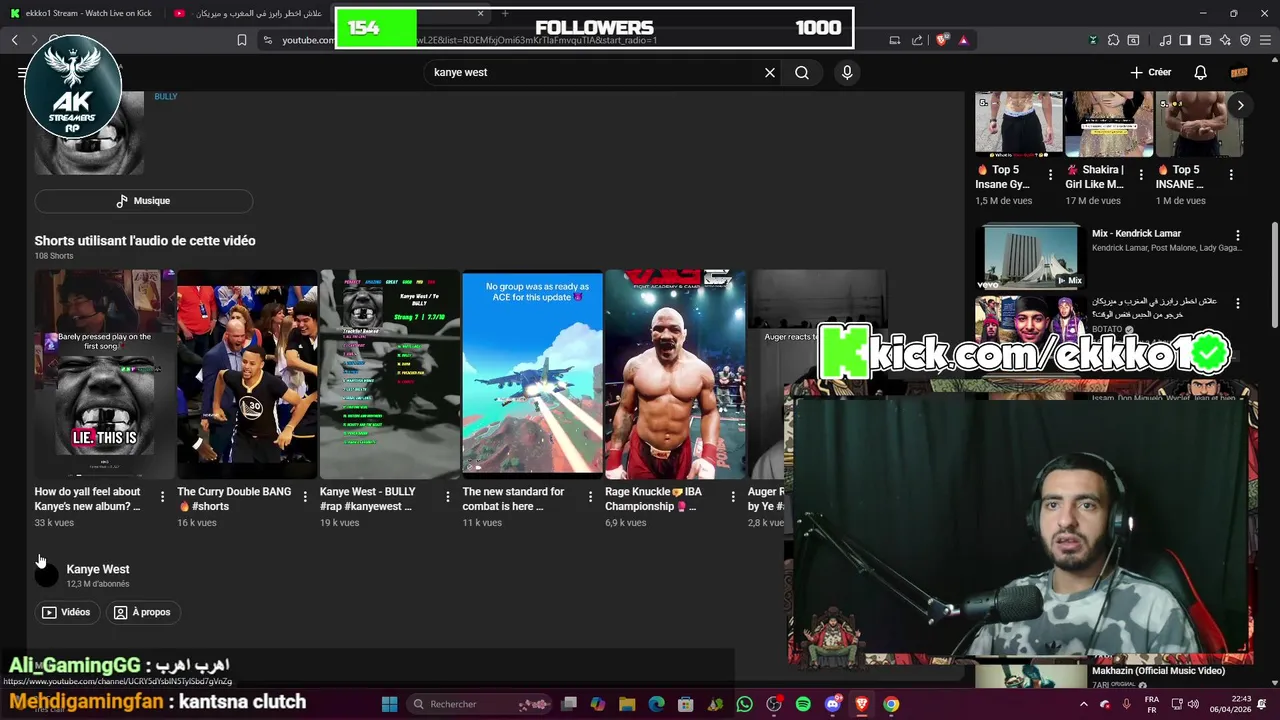Click the taskbar Rechercher search box

click(x=480, y=704)
